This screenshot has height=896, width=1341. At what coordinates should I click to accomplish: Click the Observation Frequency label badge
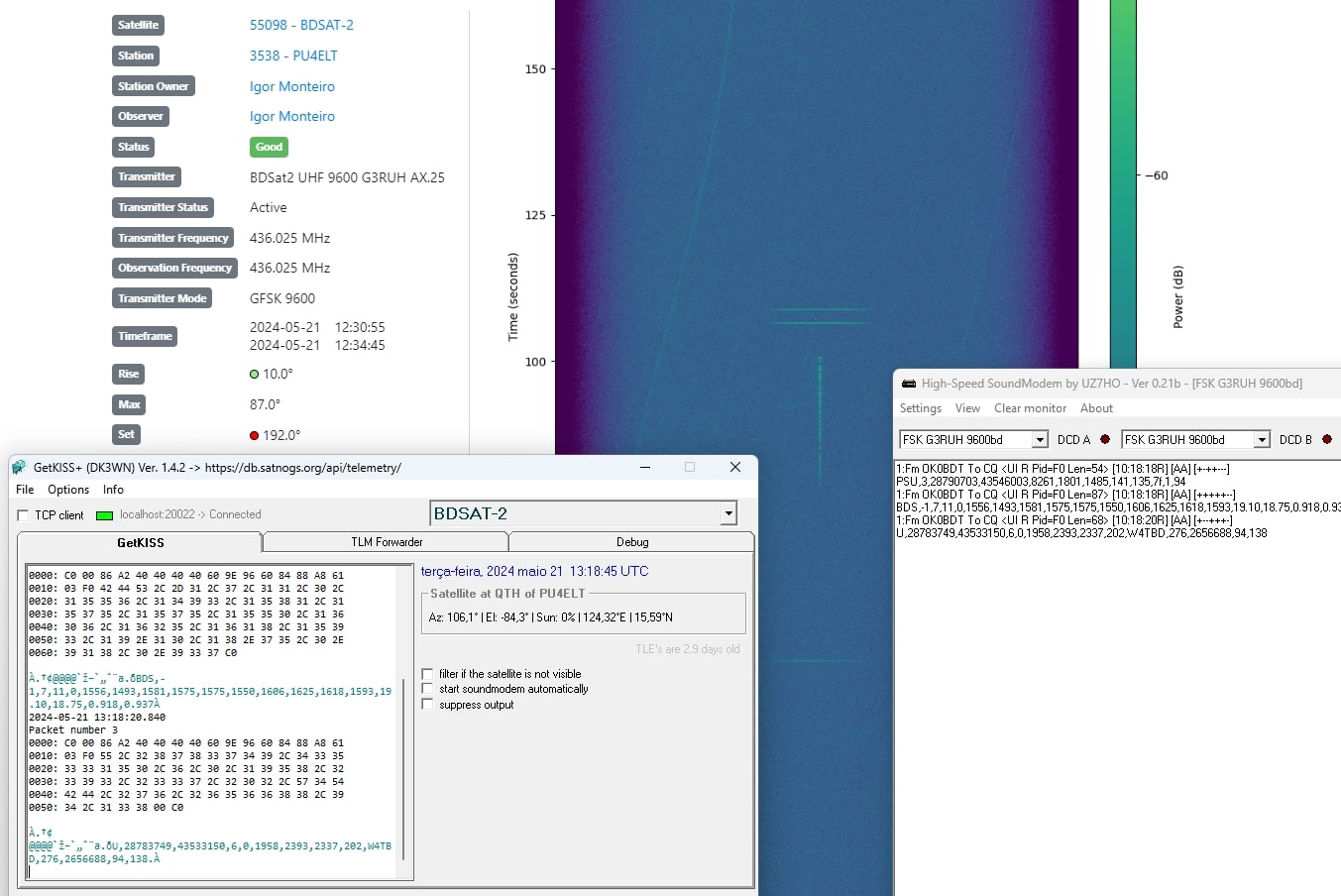175,268
